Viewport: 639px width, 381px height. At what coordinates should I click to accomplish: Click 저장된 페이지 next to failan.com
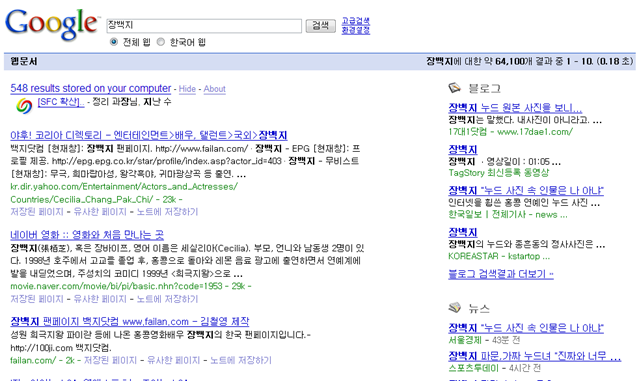tap(110, 361)
